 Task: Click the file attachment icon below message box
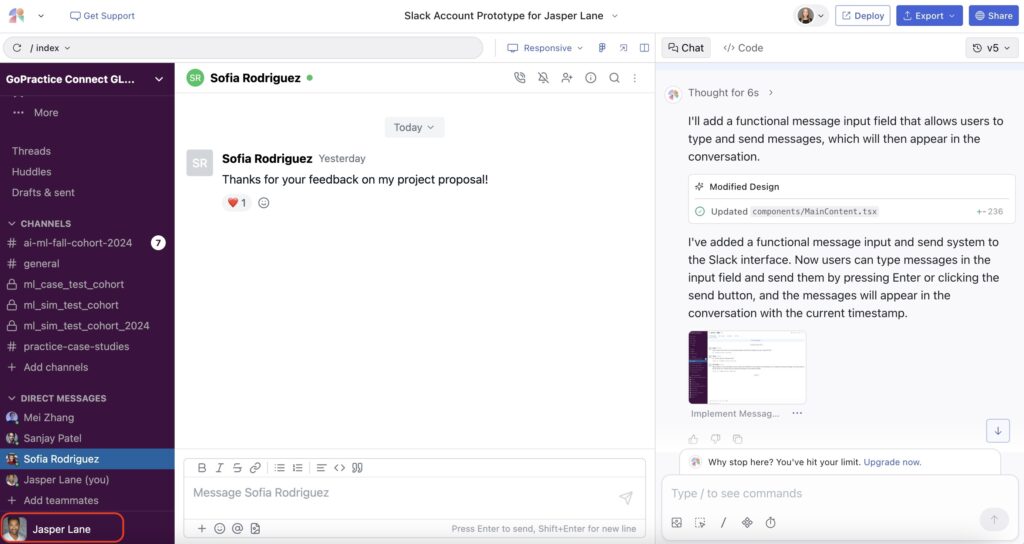coord(255,528)
